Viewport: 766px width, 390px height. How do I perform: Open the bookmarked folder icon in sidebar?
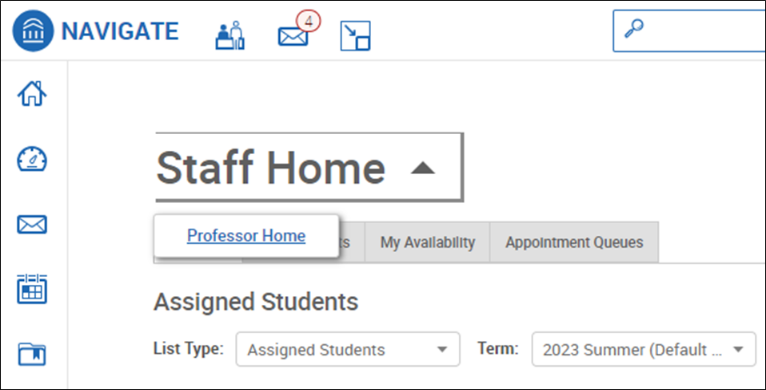(32, 354)
